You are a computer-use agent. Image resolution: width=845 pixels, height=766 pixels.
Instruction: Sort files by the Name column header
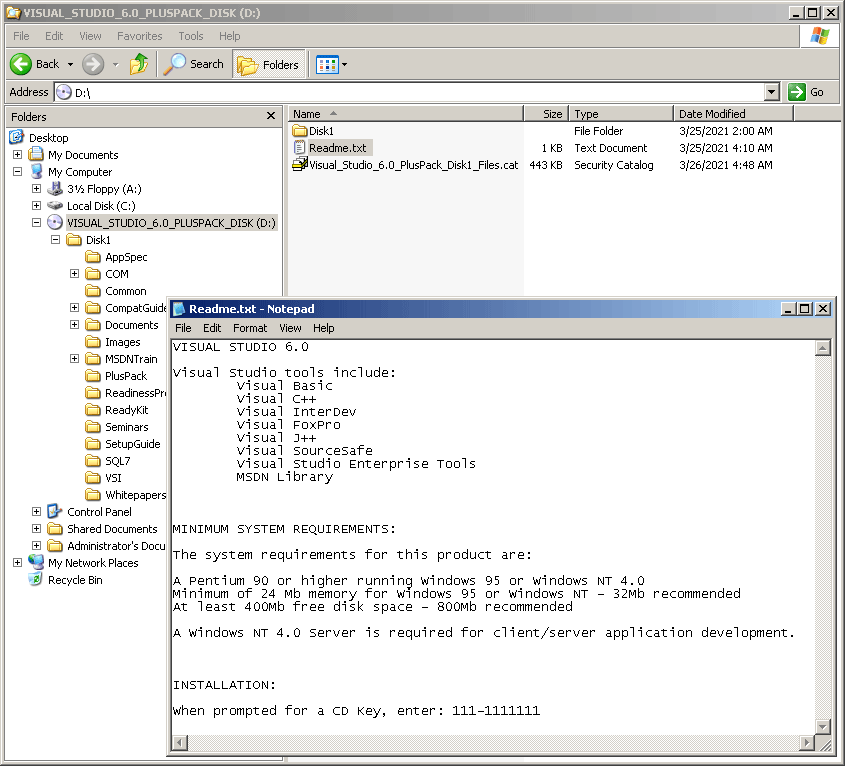coord(406,114)
